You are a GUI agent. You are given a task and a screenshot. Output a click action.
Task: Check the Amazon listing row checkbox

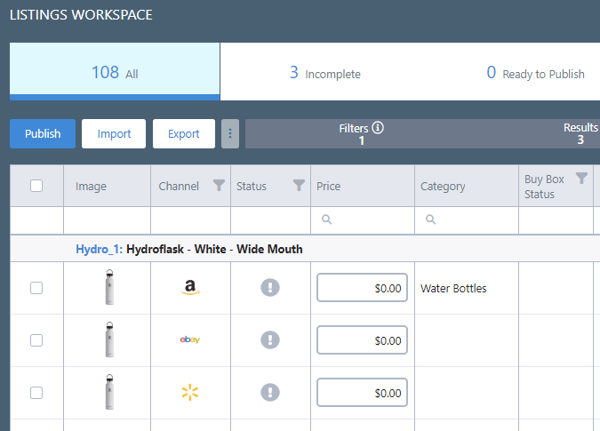37,288
